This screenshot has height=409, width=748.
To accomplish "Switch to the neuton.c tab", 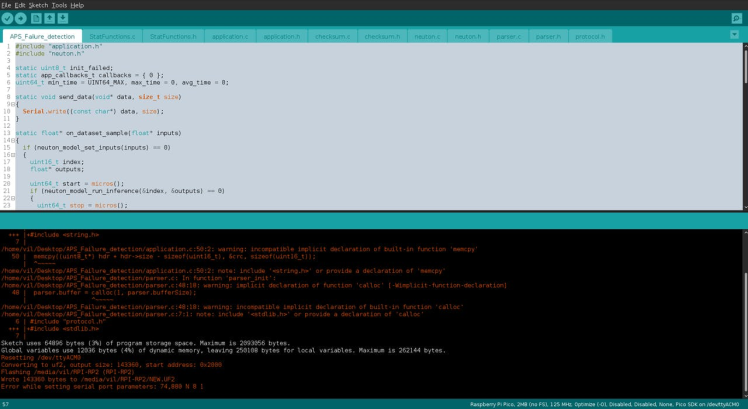I will [427, 36].
